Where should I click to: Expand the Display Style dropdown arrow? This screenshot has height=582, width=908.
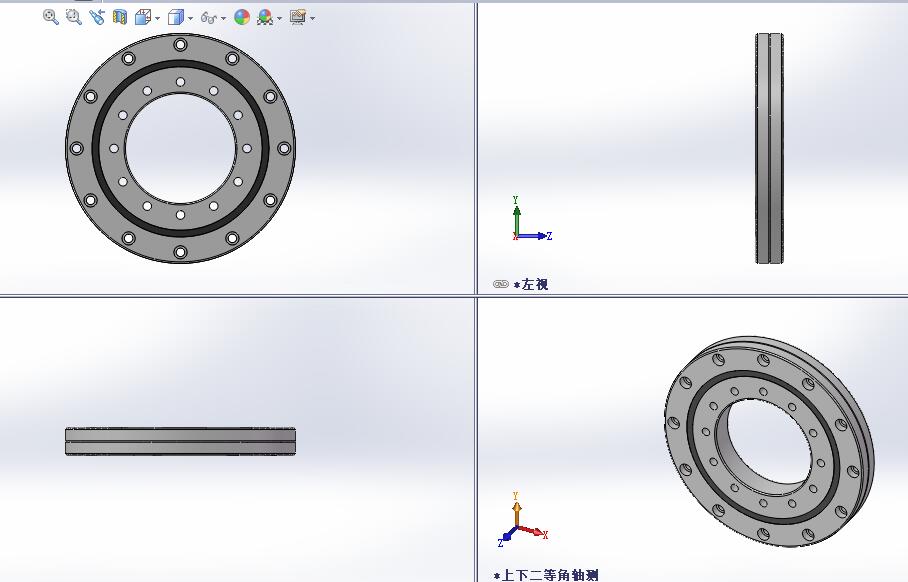(x=191, y=19)
